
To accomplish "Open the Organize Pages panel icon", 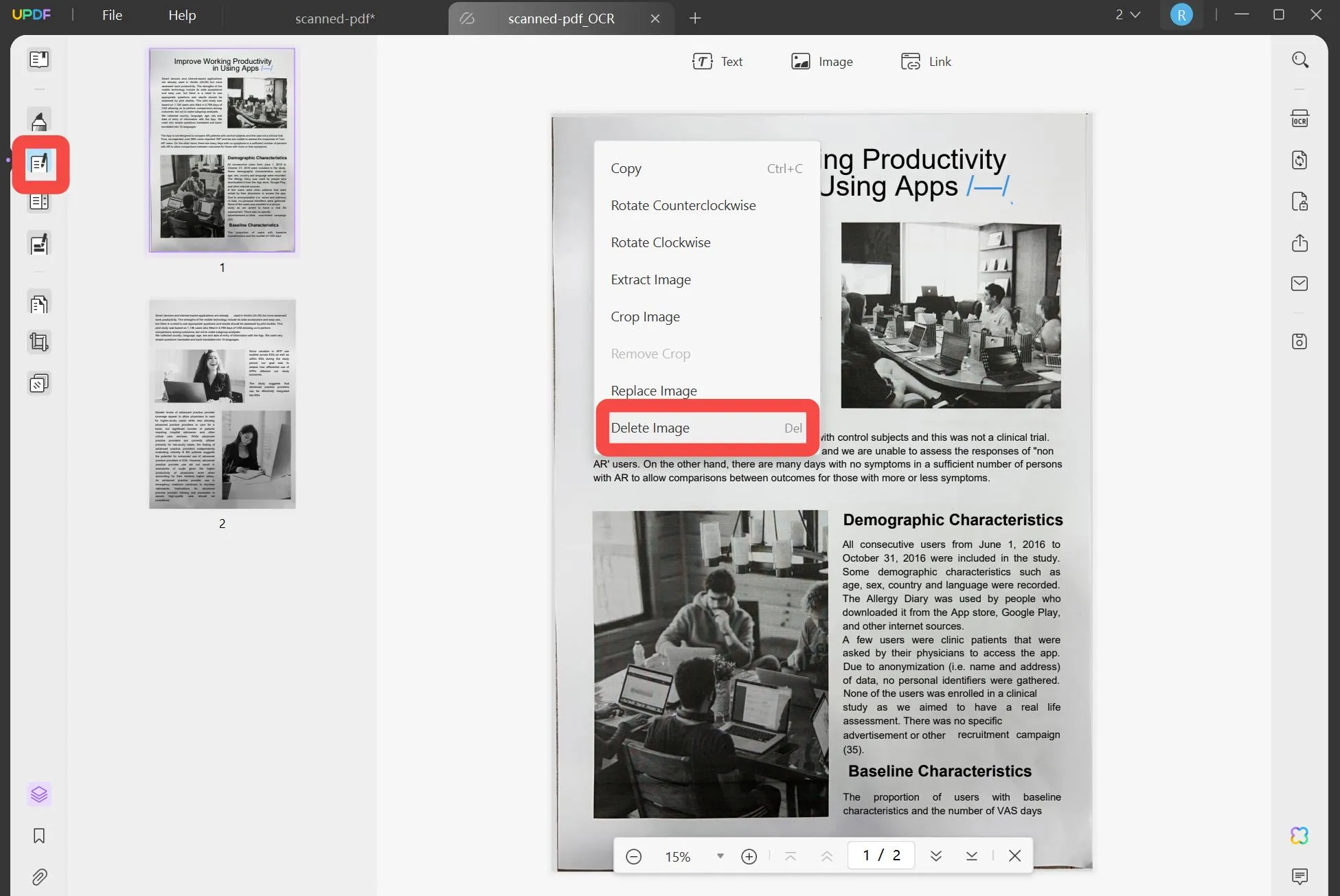I will [x=39, y=303].
